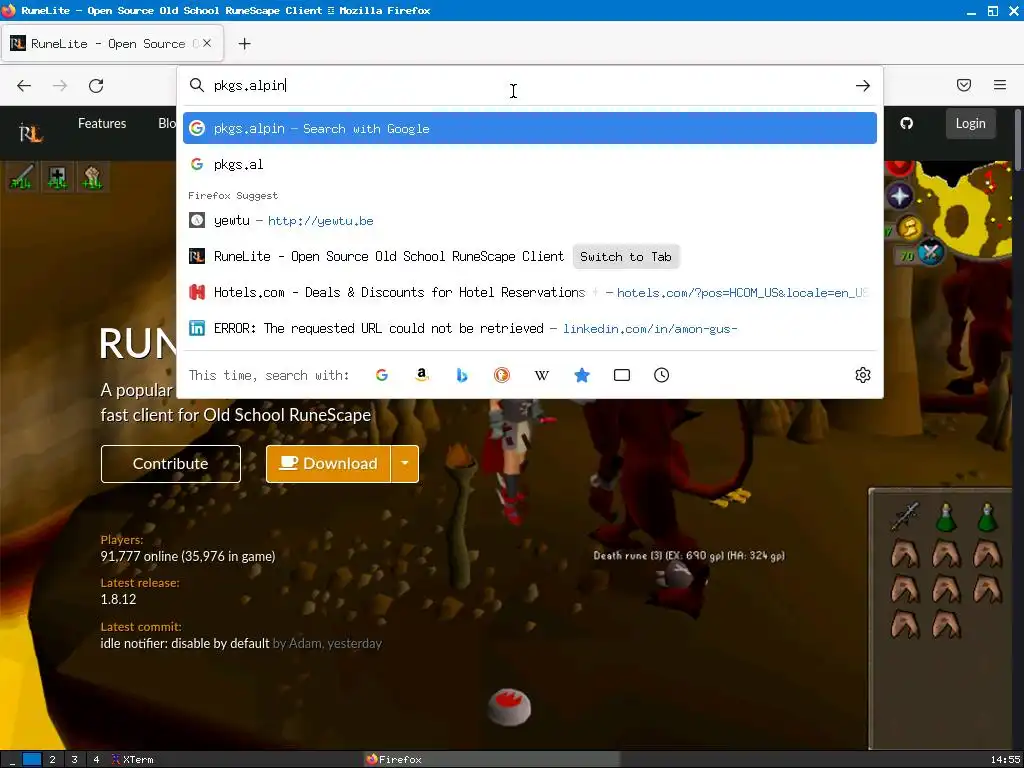Select the RuneLite browser tab
Image resolution: width=1024 pixels, height=768 pixels.
pyautogui.click(x=112, y=44)
